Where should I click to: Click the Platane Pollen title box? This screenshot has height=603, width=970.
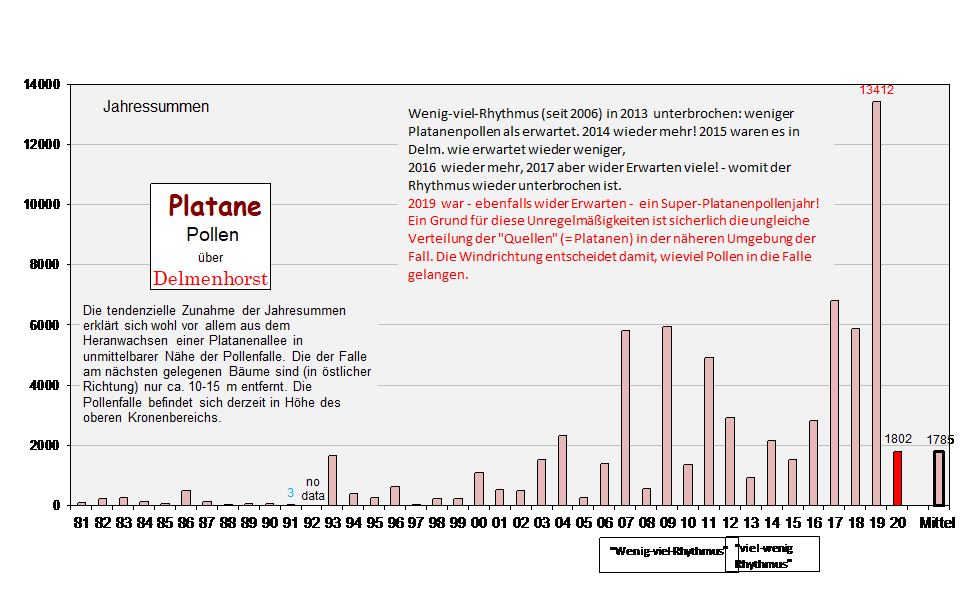211,236
